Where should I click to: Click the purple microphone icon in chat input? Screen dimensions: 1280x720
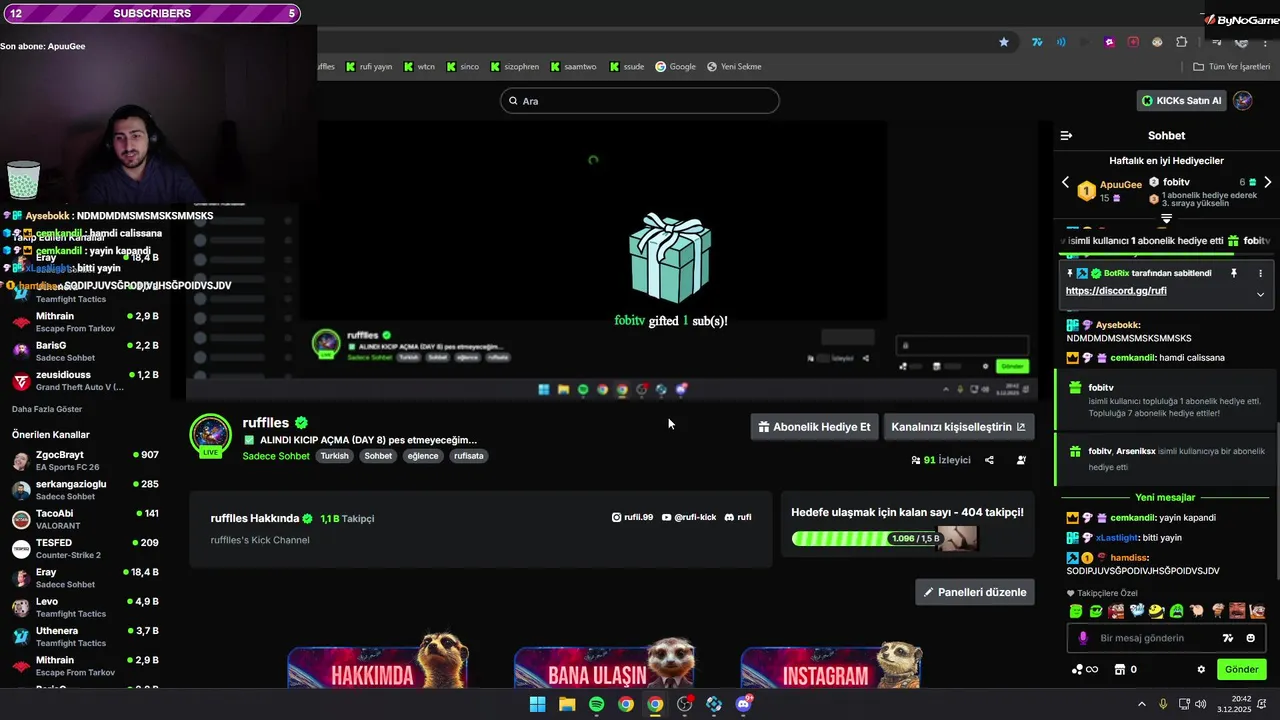click(x=1083, y=638)
